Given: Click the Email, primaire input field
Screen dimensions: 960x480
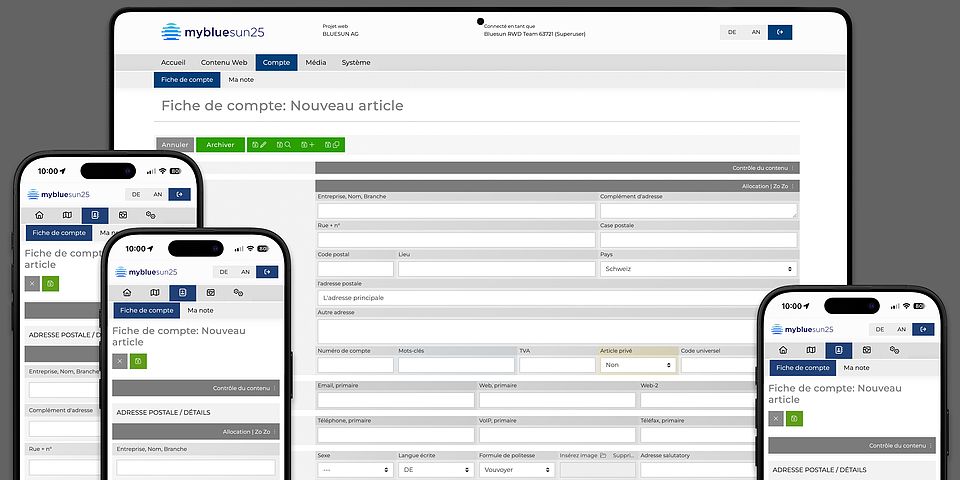Looking at the screenshot, I should point(396,400).
